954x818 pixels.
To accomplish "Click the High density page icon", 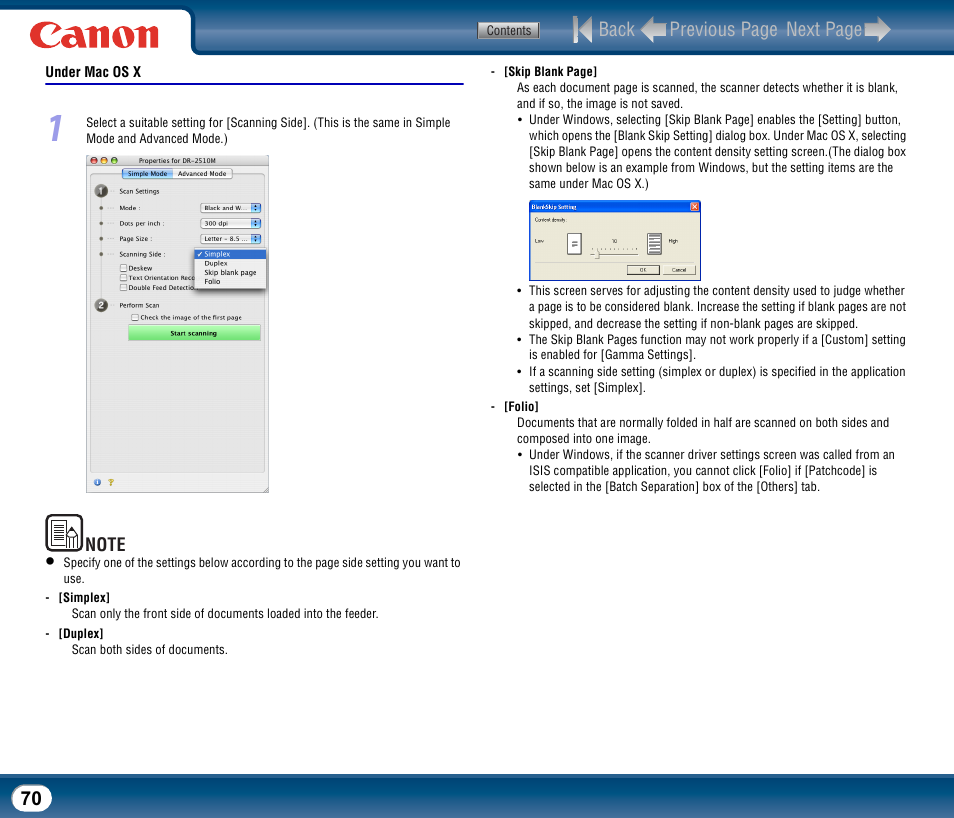I will click(654, 243).
